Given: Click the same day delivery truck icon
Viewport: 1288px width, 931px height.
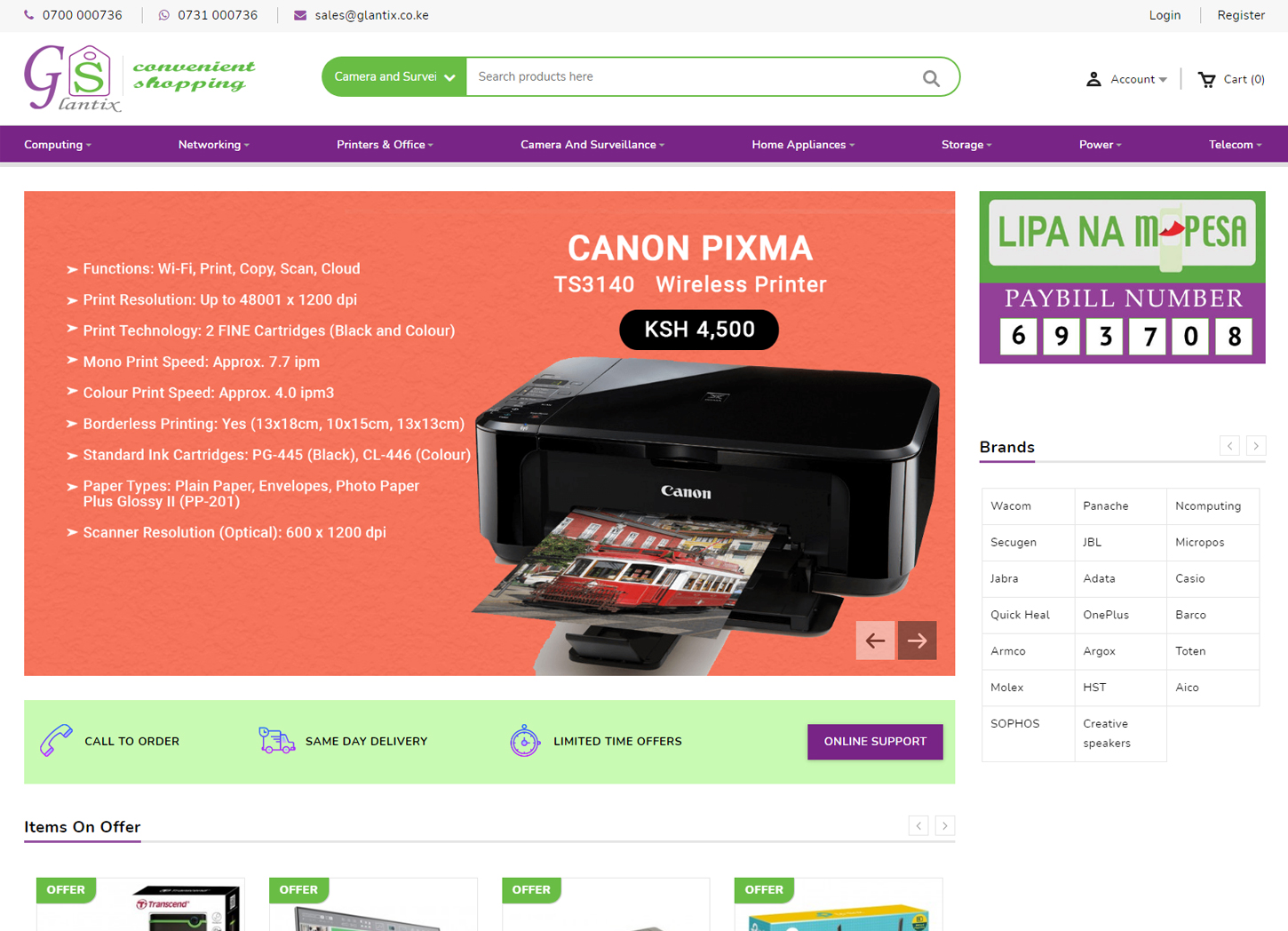Looking at the screenshot, I should click(276, 740).
